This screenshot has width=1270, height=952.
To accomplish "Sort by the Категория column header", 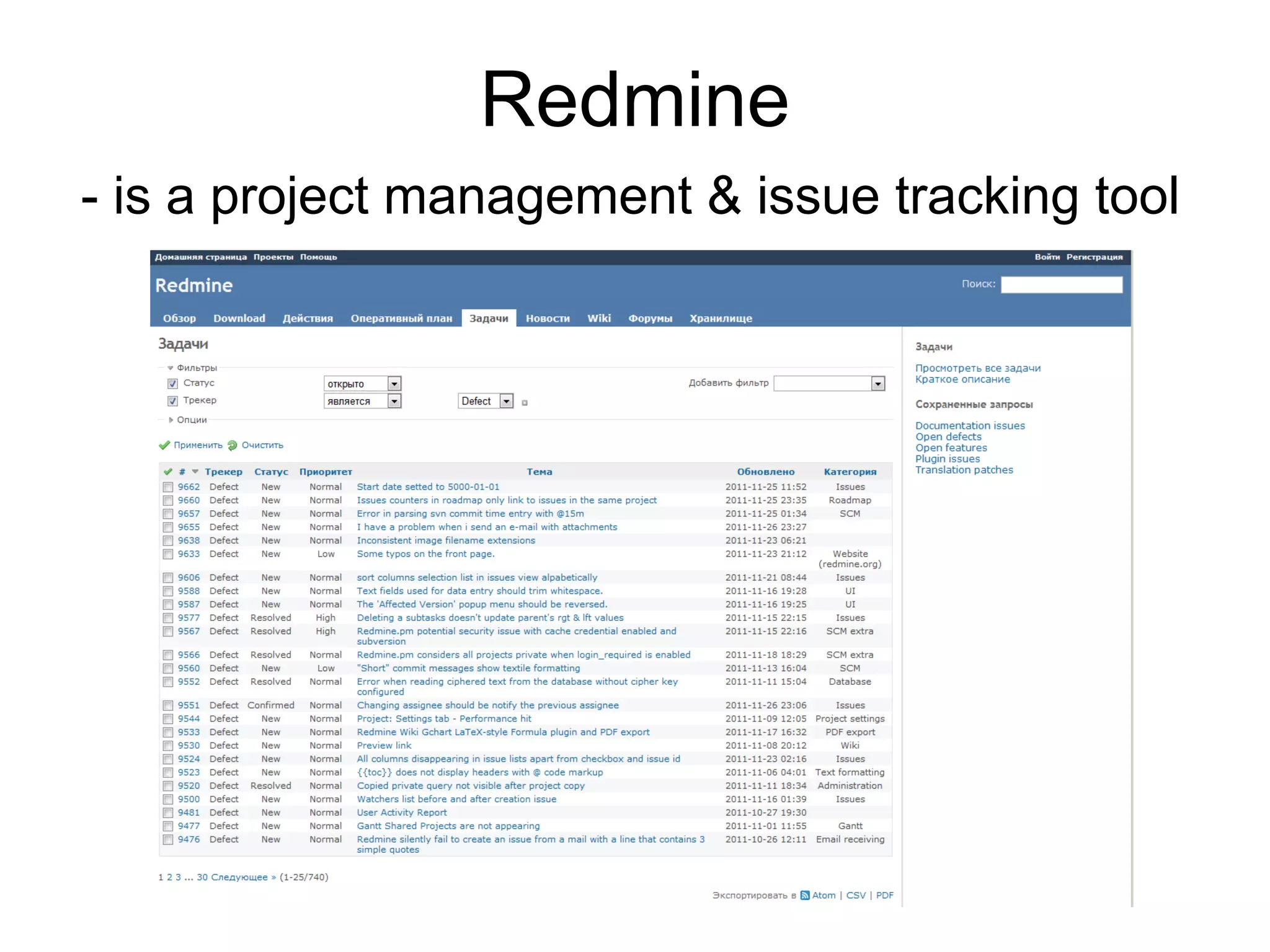I will tap(850, 472).
